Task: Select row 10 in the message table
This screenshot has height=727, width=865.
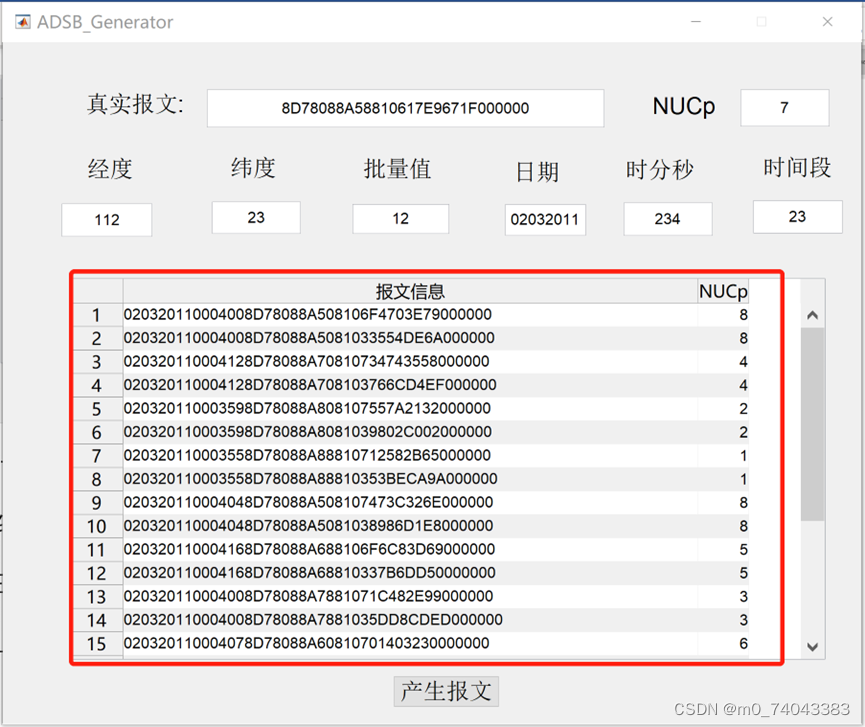Action: click(400, 525)
